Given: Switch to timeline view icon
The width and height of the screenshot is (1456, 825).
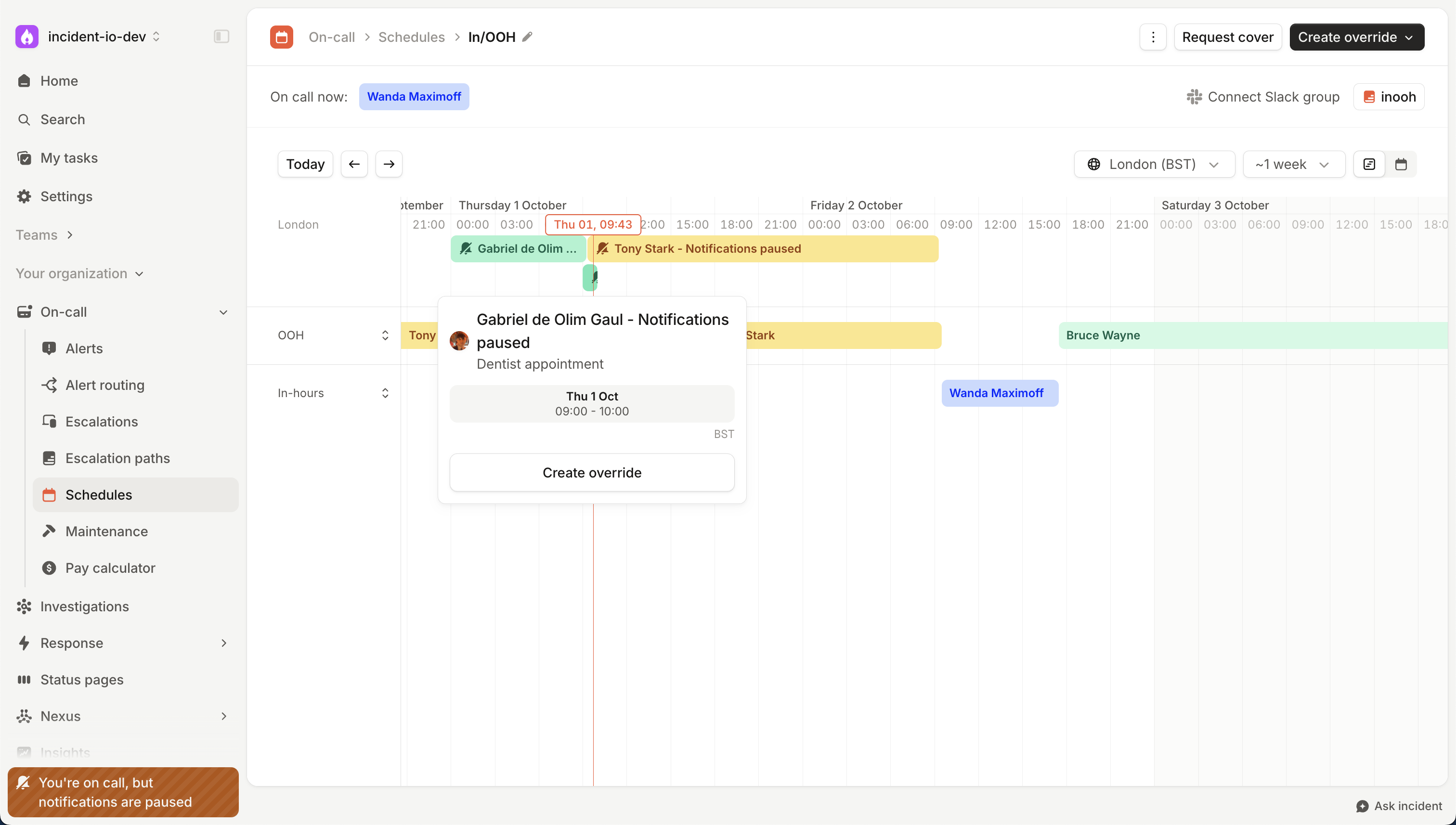Looking at the screenshot, I should click(1369, 164).
